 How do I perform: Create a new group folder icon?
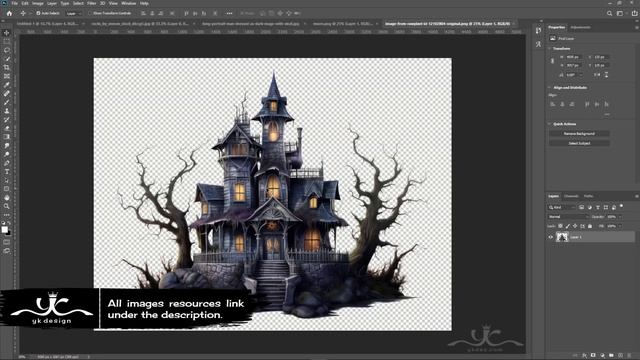(611, 356)
